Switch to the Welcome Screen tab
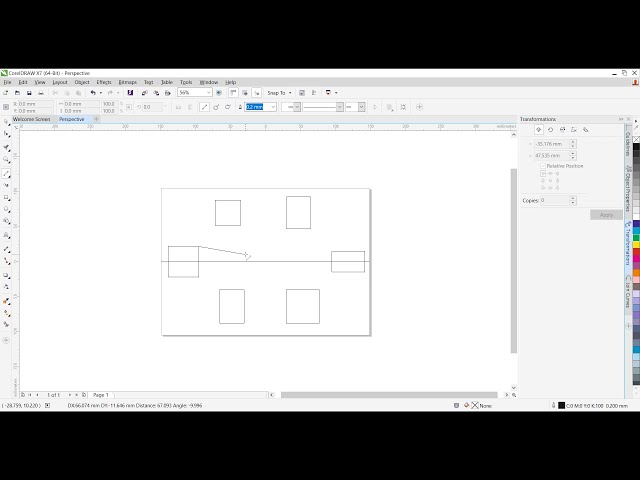Image resolution: width=640 pixels, height=480 pixels. coord(31,119)
